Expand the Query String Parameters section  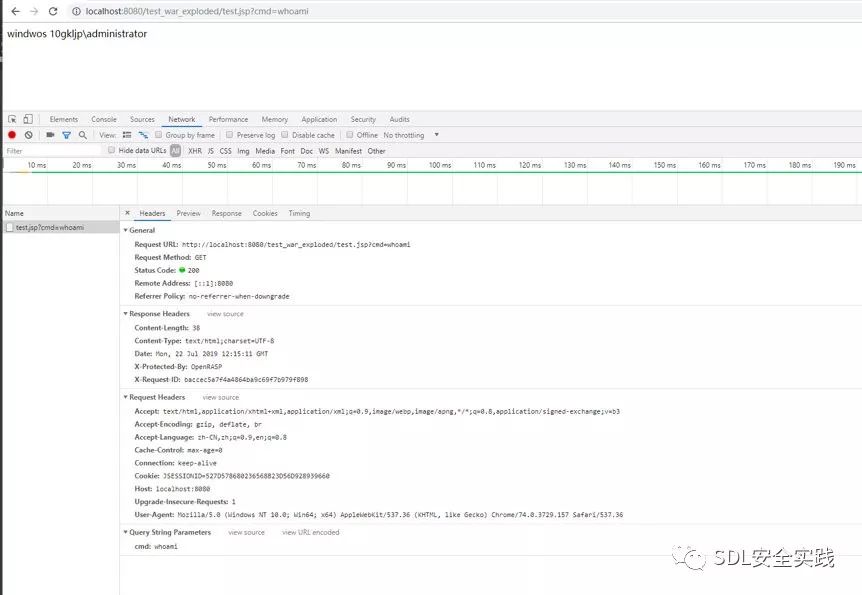[x=128, y=532]
